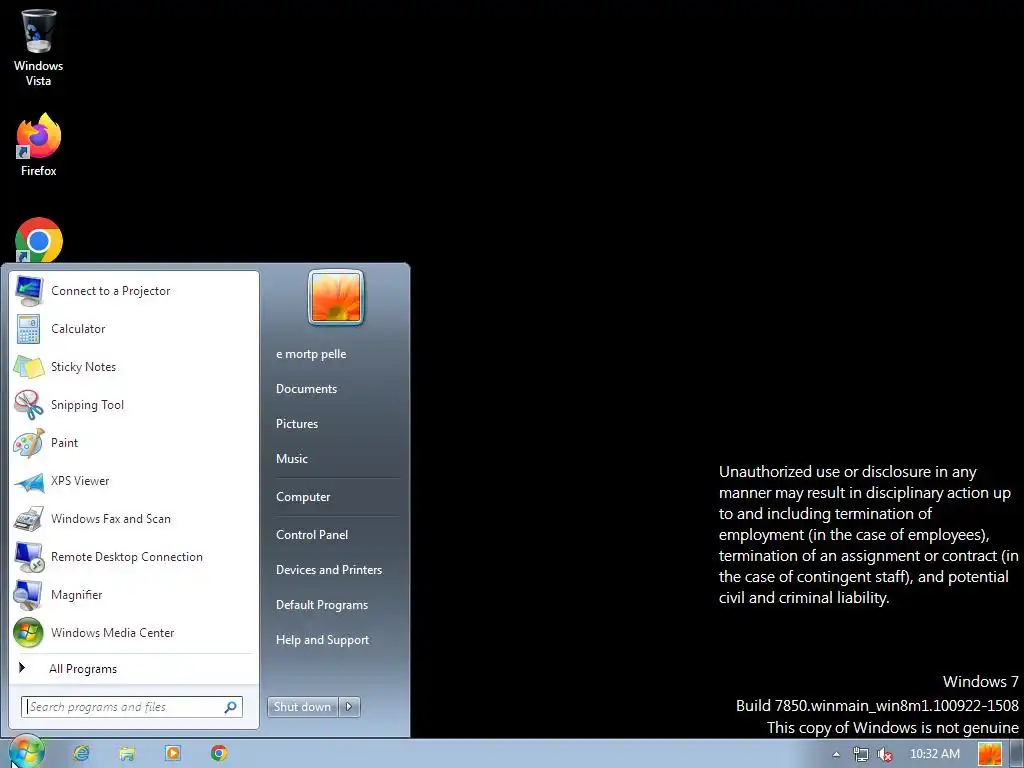Show hidden tray icons arrow
1024x768 pixels.
pos(836,754)
